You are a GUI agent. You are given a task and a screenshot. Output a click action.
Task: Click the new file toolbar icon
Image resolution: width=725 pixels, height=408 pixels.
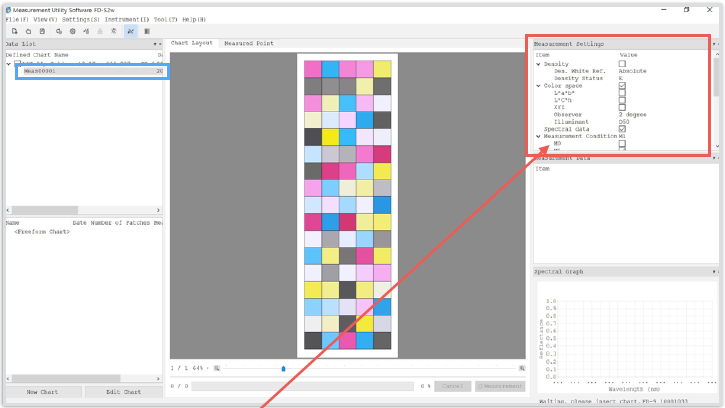click(13, 31)
